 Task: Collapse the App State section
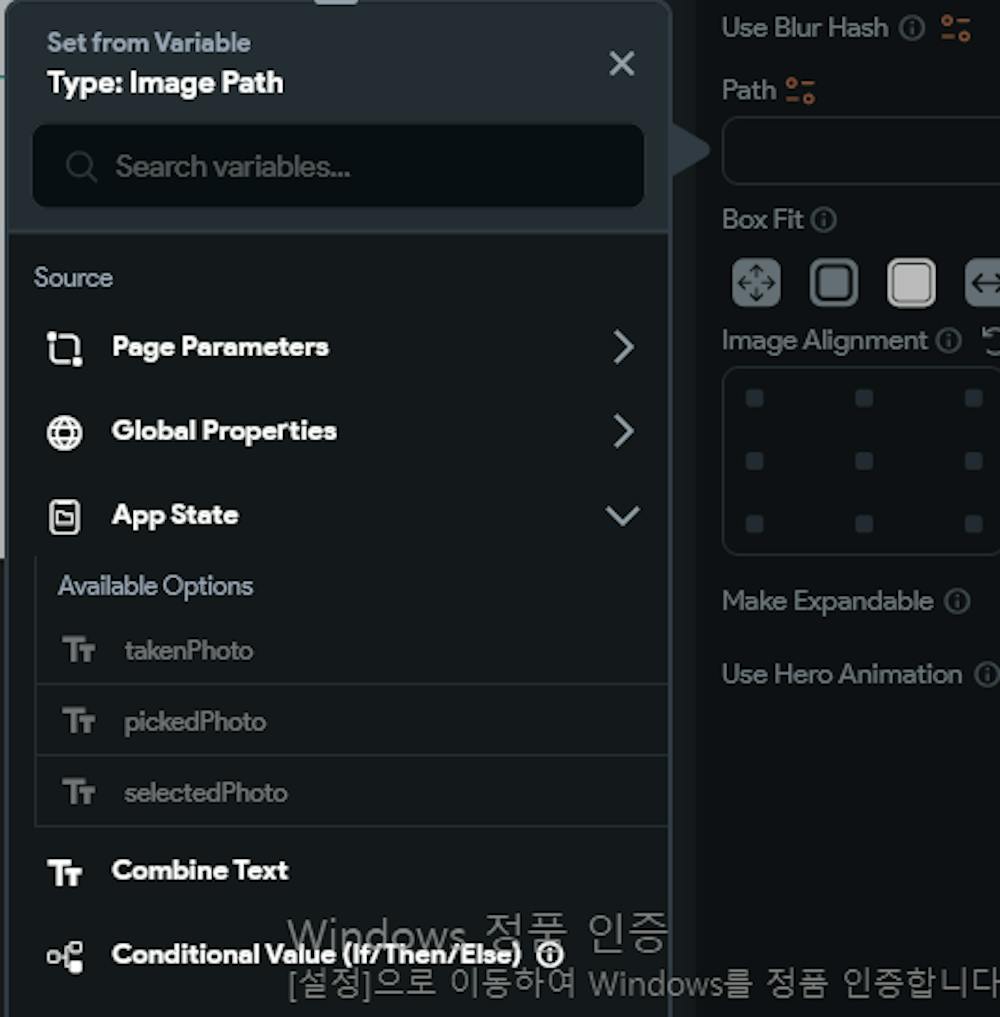coord(622,516)
